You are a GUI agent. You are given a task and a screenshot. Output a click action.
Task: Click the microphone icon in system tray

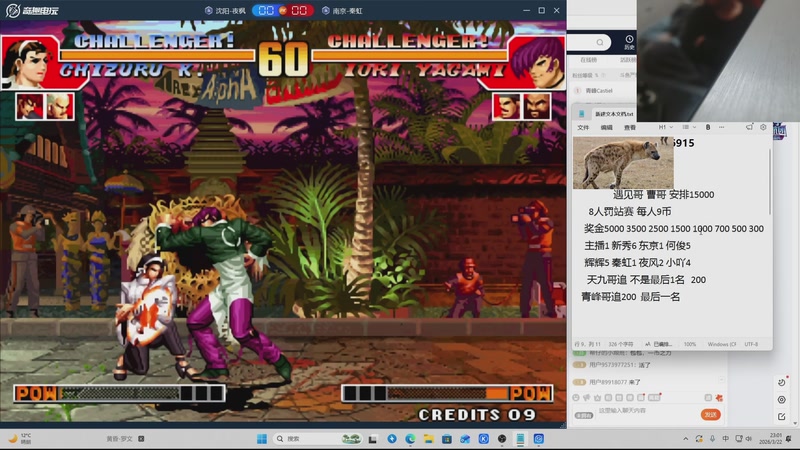point(712,439)
